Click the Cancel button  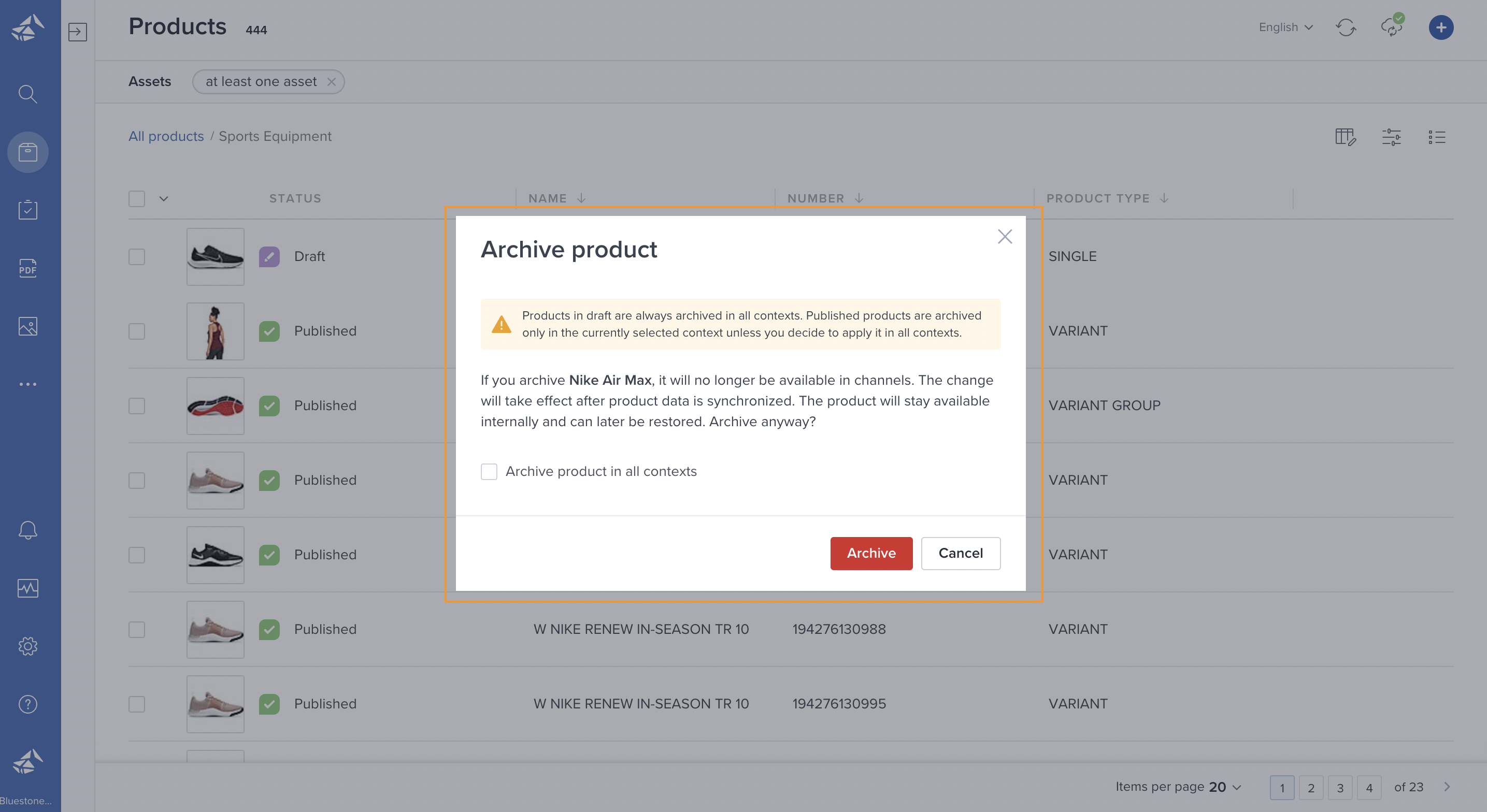pos(961,553)
